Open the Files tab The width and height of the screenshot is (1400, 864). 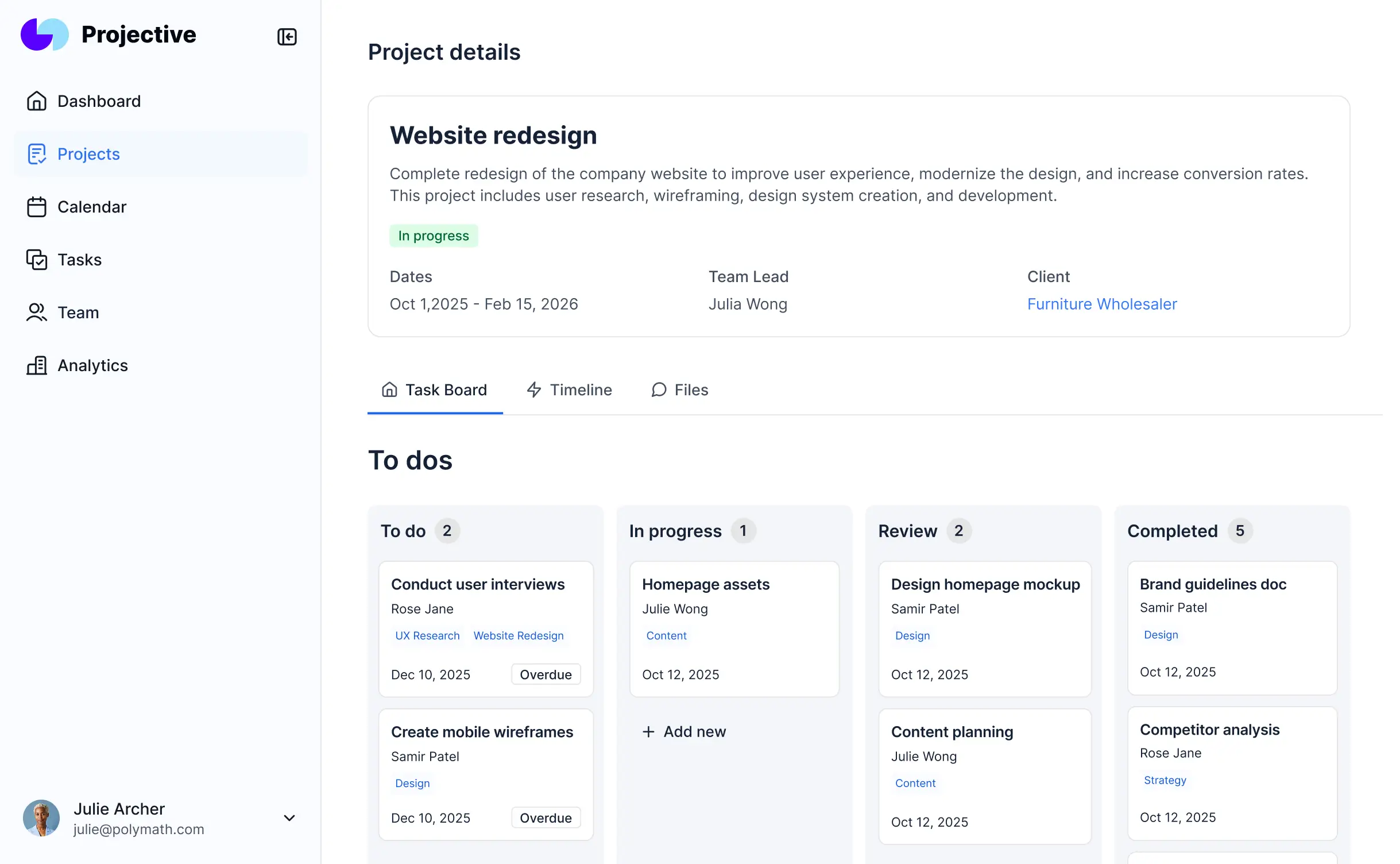[691, 389]
